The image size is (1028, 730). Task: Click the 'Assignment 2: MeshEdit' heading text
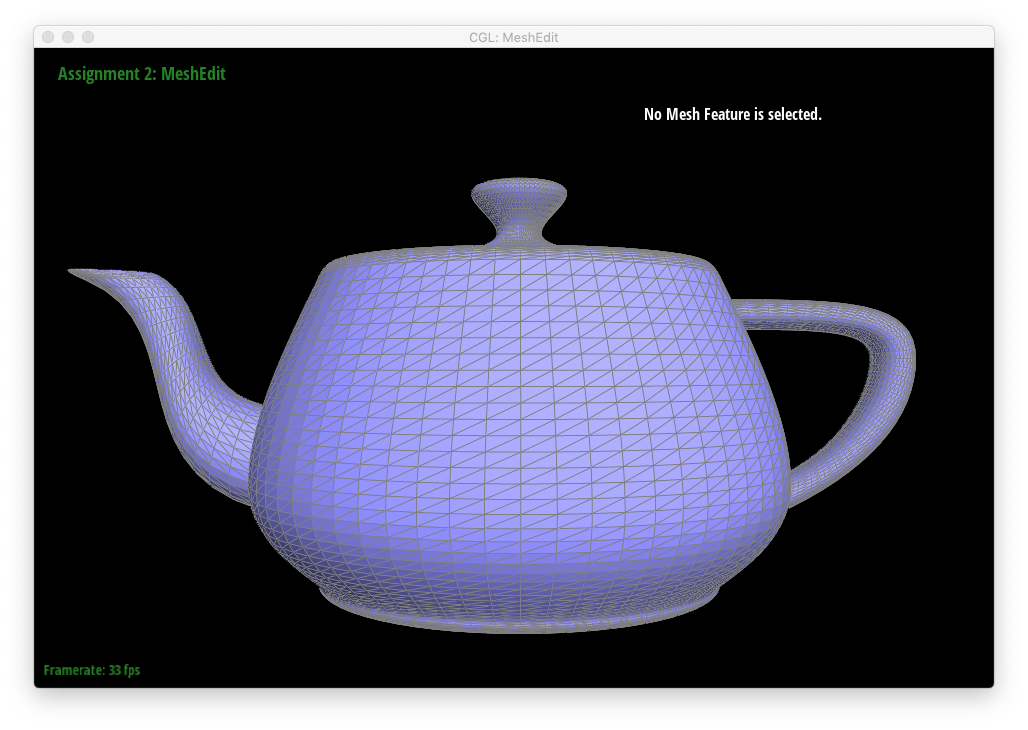click(x=142, y=74)
